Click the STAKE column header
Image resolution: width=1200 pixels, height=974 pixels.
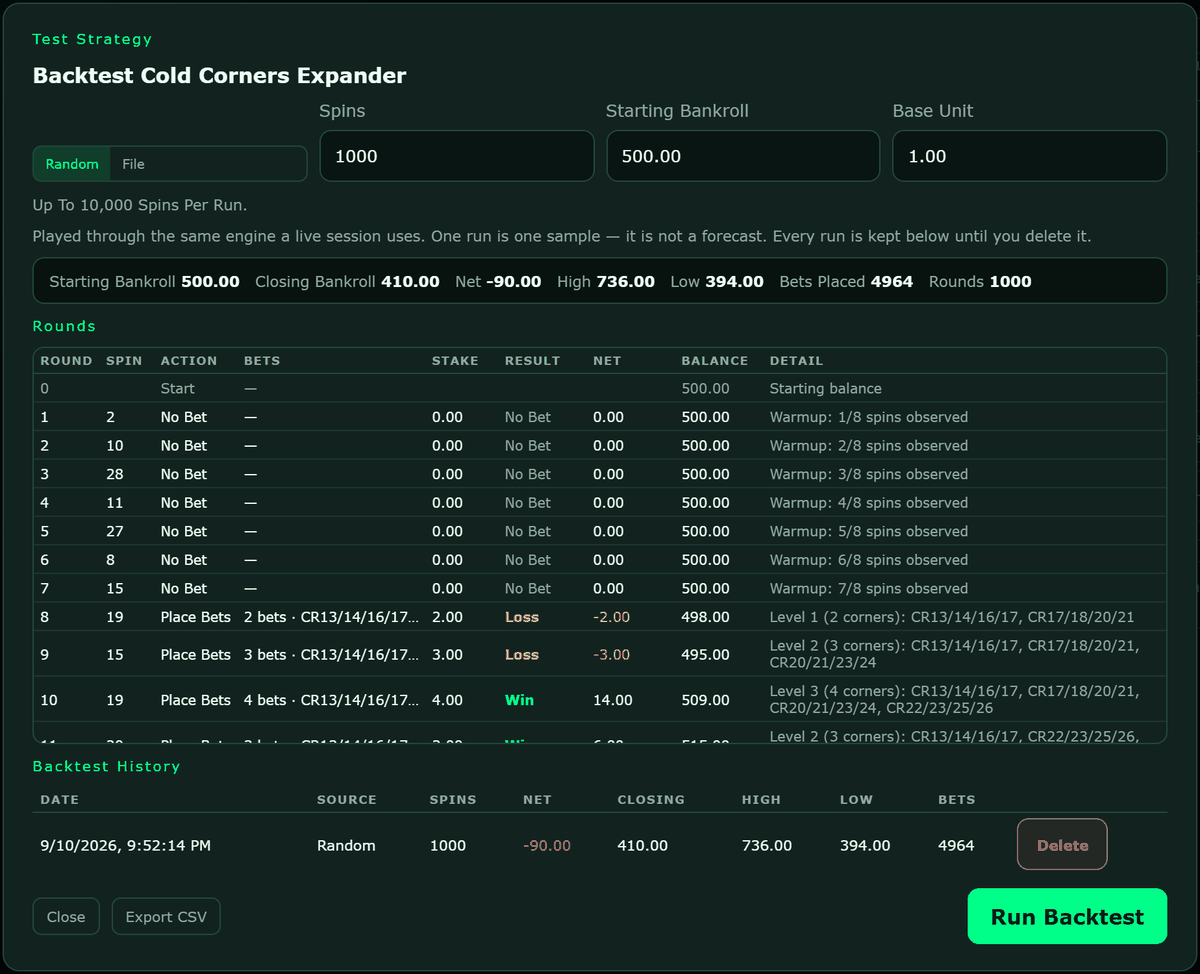(x=455, y=361)
